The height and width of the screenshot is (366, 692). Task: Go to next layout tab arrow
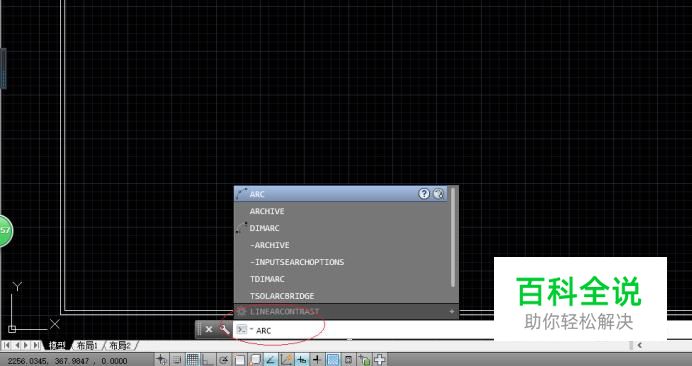[26, 345]
